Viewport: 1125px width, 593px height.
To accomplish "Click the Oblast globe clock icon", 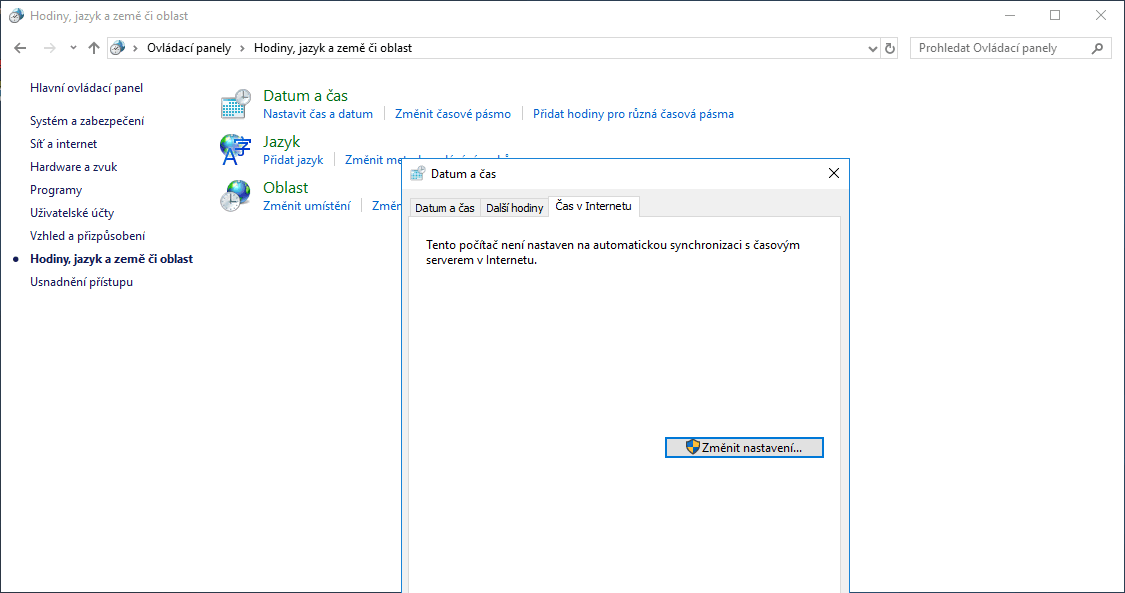I will (235, 195).
